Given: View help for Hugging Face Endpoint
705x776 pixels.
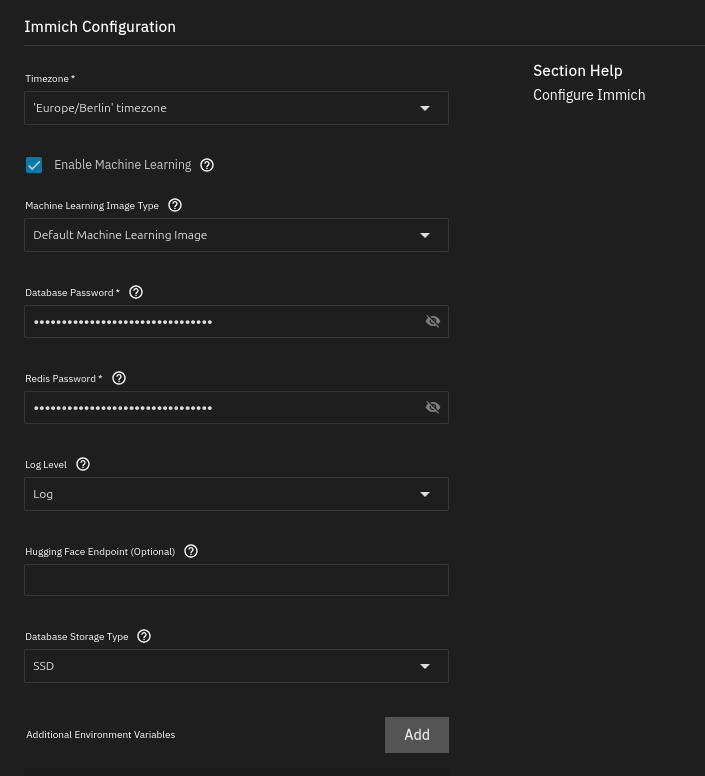Looking at the screenshot, I should [x=191, y=551].
